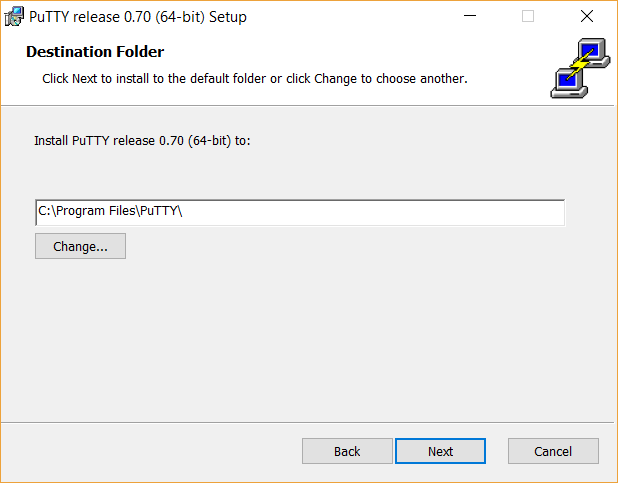This screenshot has height=483, width=618.
Task: Click the PuTTY computers logo in the header
Action: click(x=580, y=68)
